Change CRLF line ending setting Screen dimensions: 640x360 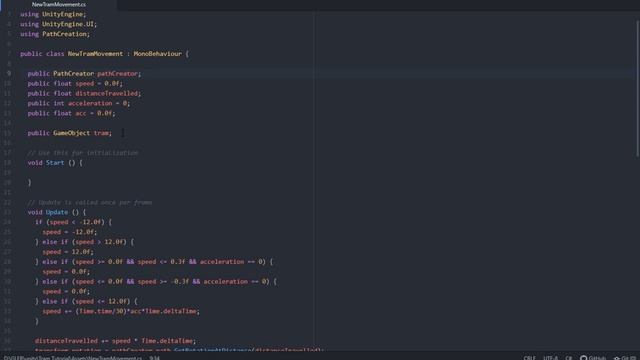[x=529, y=358]
